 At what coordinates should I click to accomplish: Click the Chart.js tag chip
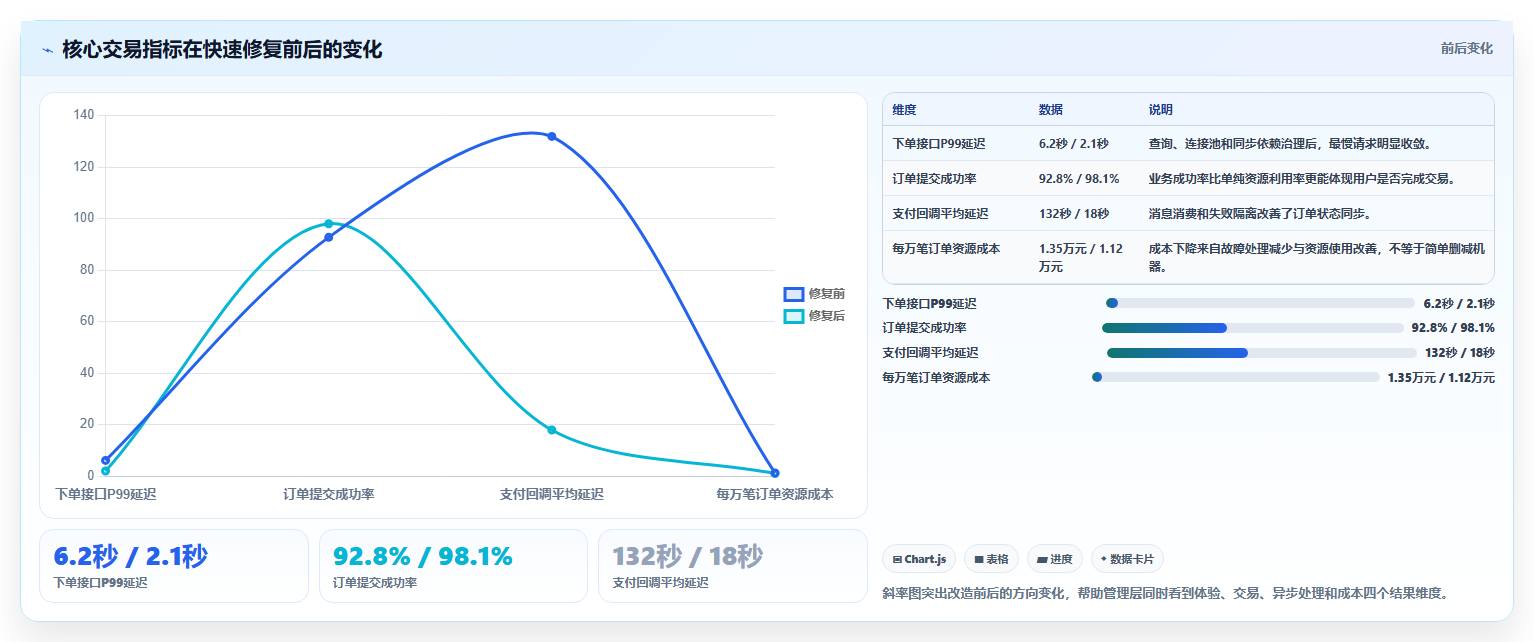(919, 559)
